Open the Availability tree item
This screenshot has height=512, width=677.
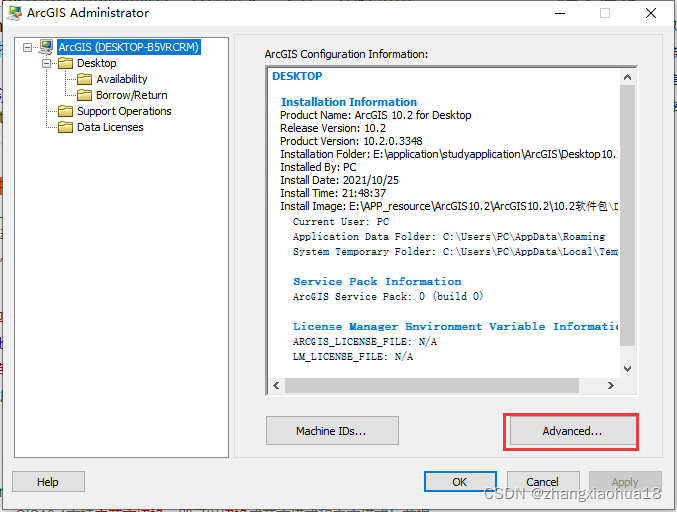[x=122, y=79]
